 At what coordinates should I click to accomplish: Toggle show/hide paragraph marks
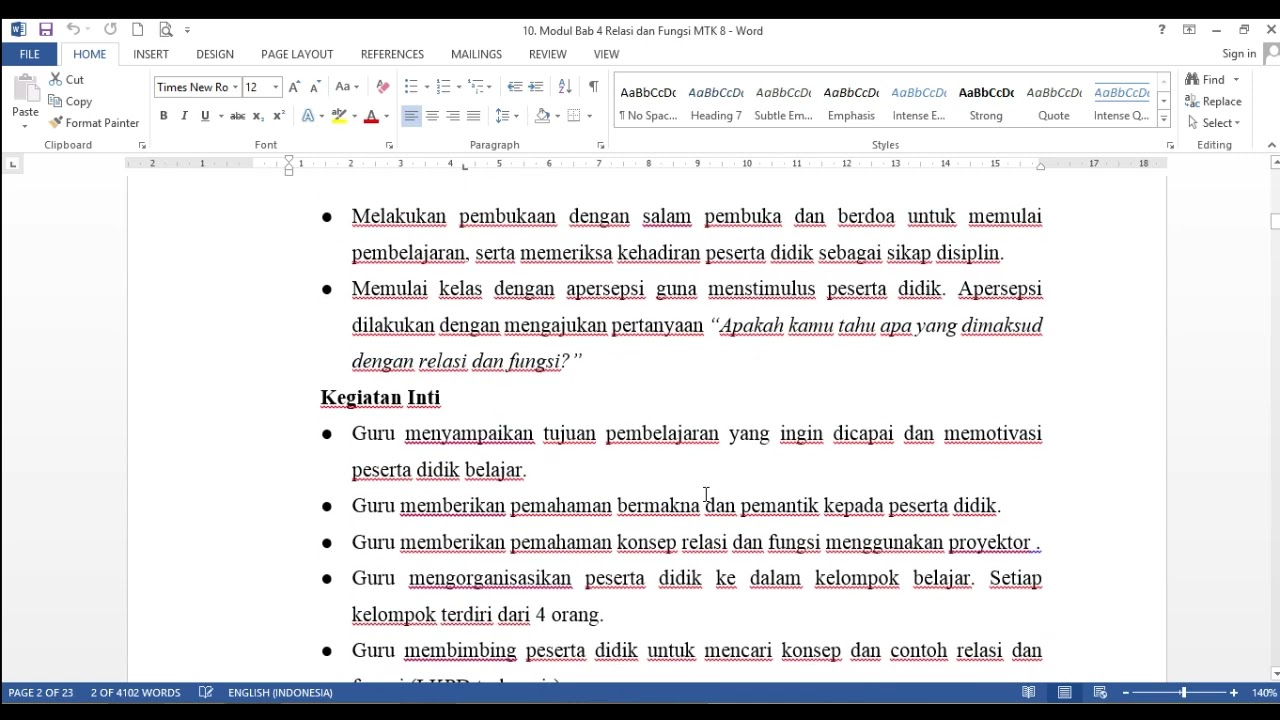(x=594, y=87)
